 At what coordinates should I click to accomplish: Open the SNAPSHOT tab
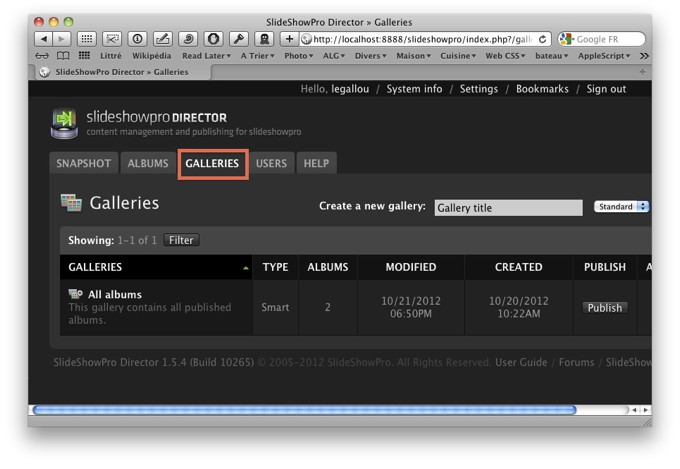[83, 163]
